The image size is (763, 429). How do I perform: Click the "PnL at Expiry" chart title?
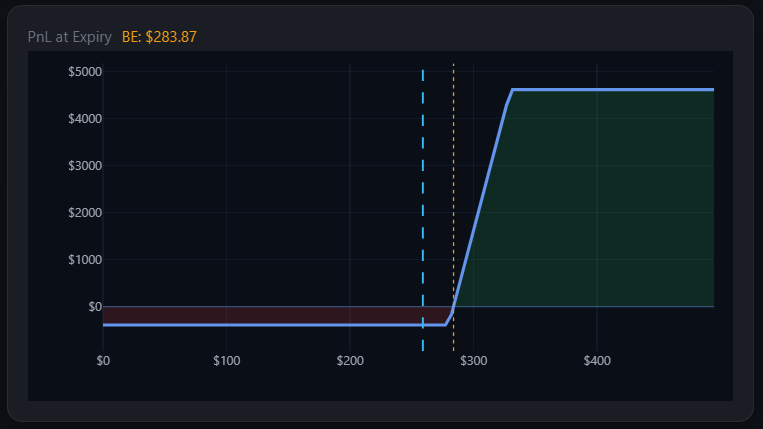tap(69, 37)
